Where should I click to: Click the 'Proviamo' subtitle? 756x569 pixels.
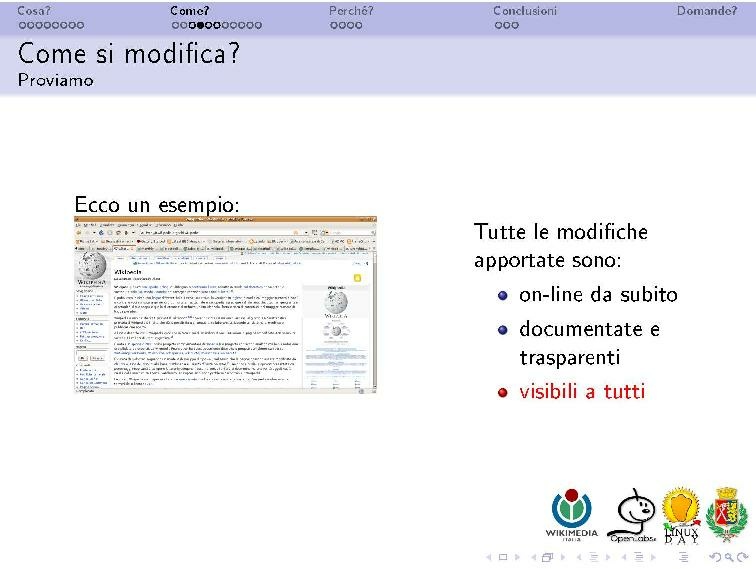pyautogui.click(x=55, y=80)
